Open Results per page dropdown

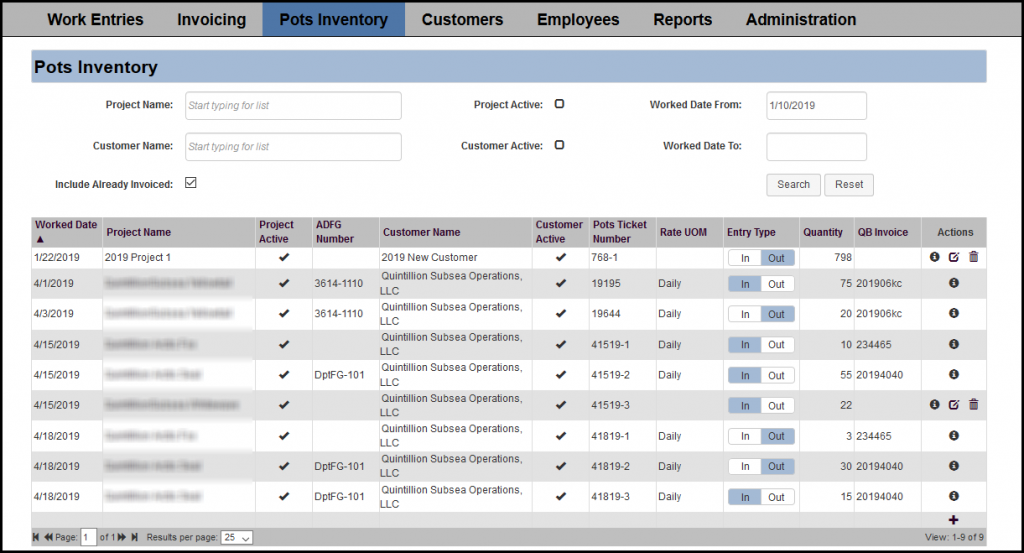[x=236, y=537]
